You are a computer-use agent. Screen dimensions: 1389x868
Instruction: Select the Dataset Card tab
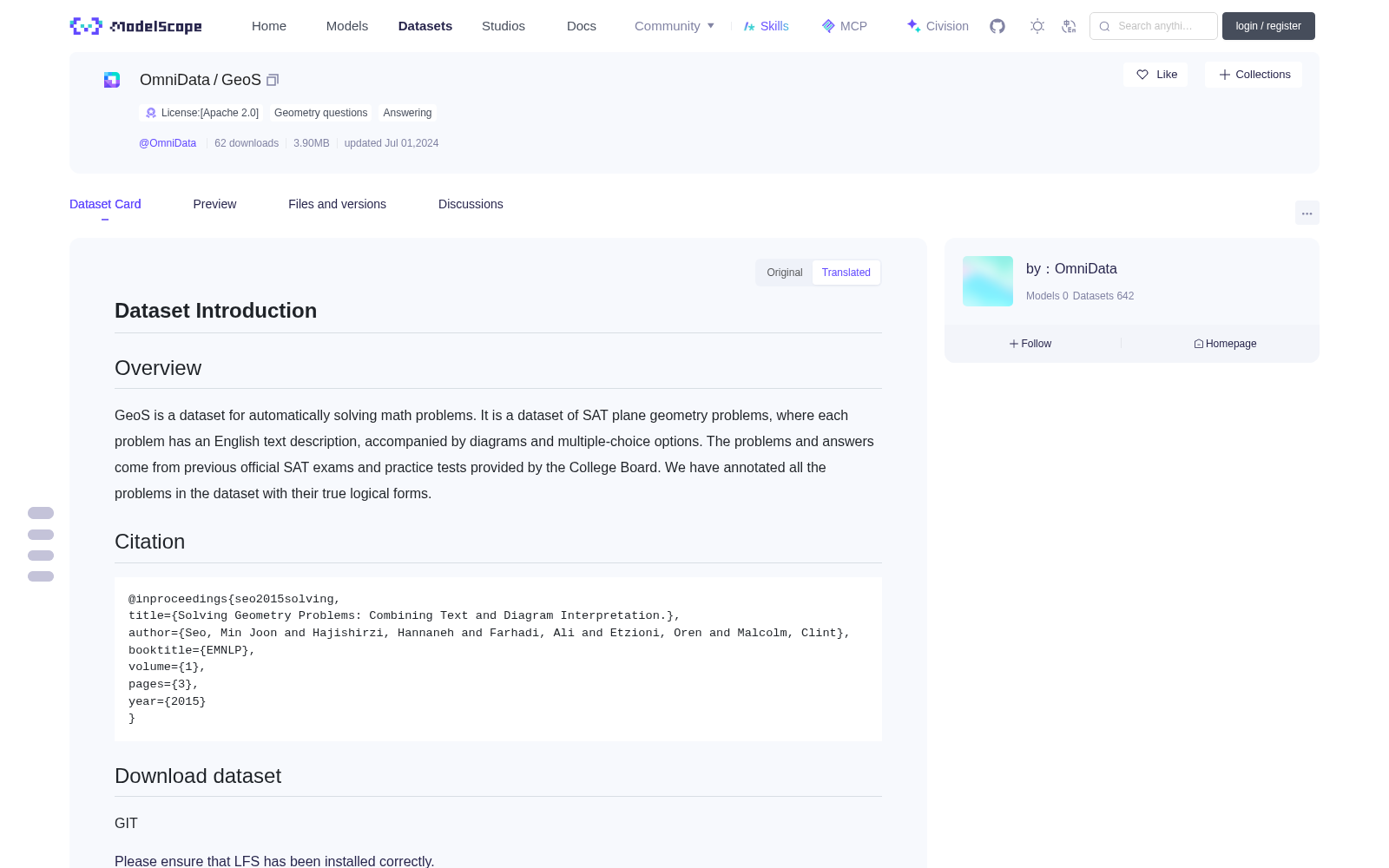(x=105, y=204)
